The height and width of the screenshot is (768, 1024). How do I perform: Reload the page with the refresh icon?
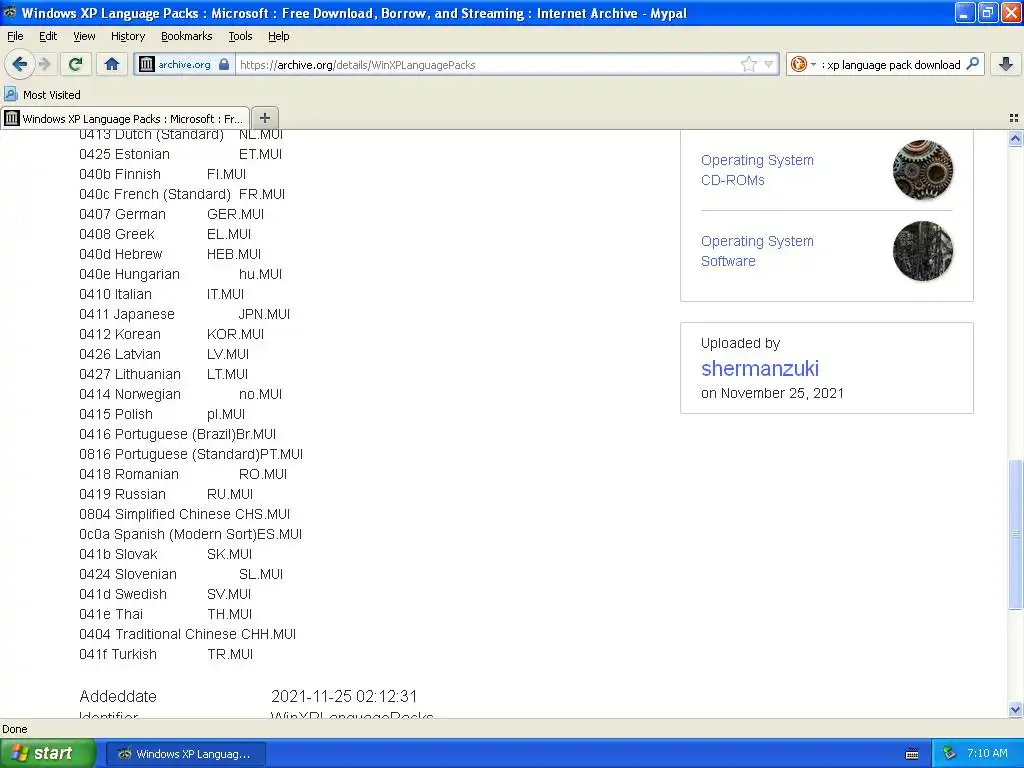[x=75, y=64]
